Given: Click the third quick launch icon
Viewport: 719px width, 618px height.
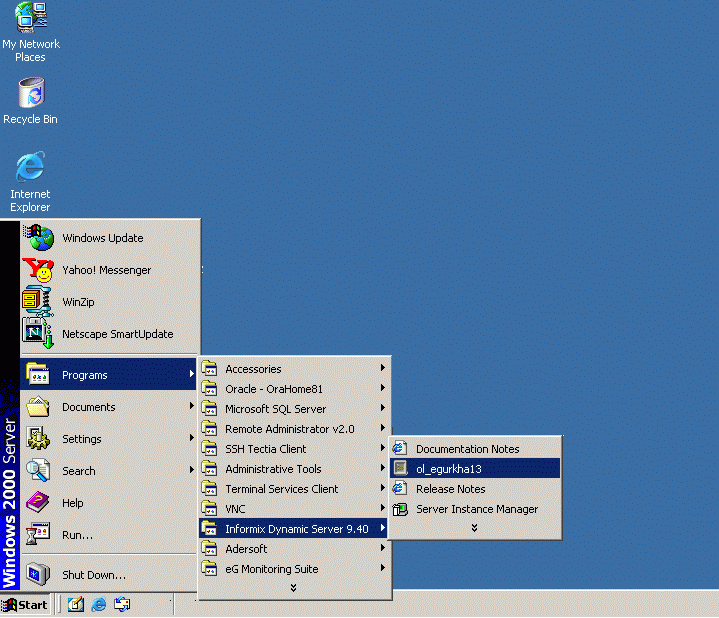Looking at the screenshot, I should [122, 605].
